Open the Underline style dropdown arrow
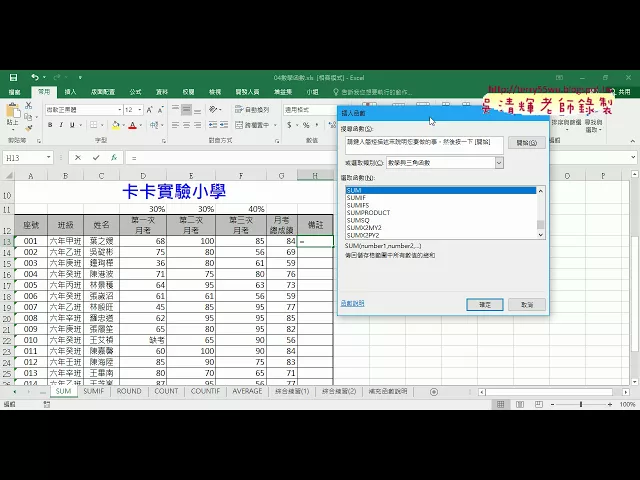This screenshot has width=640, height=480. tap(80, 125)
